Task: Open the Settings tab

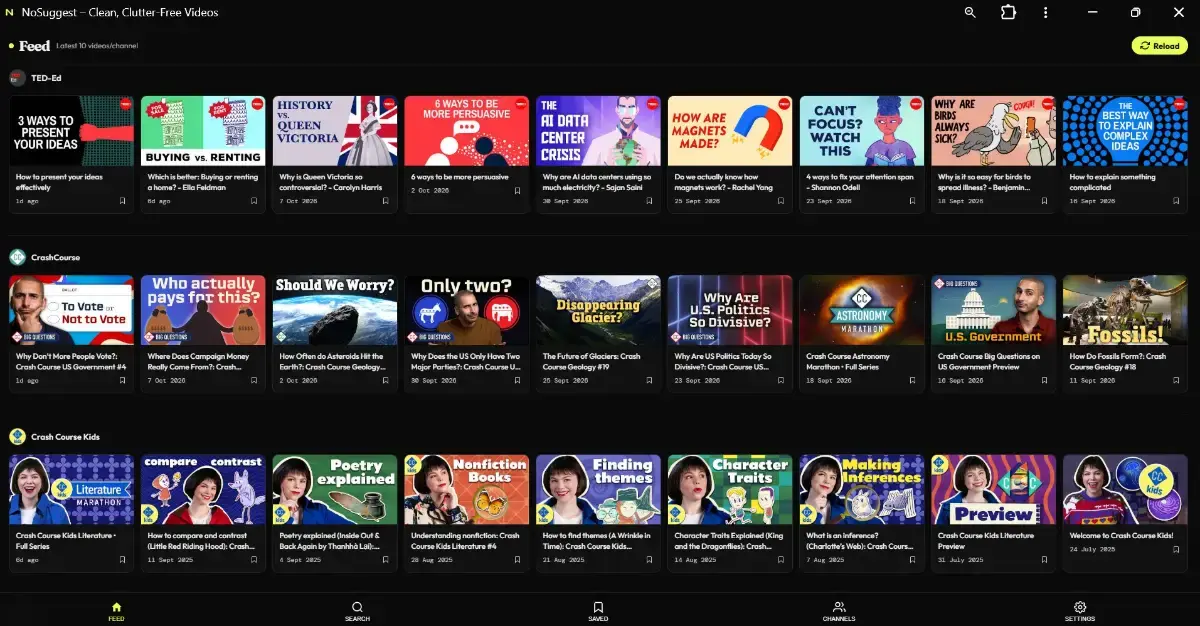Action: coord(1080,611)
